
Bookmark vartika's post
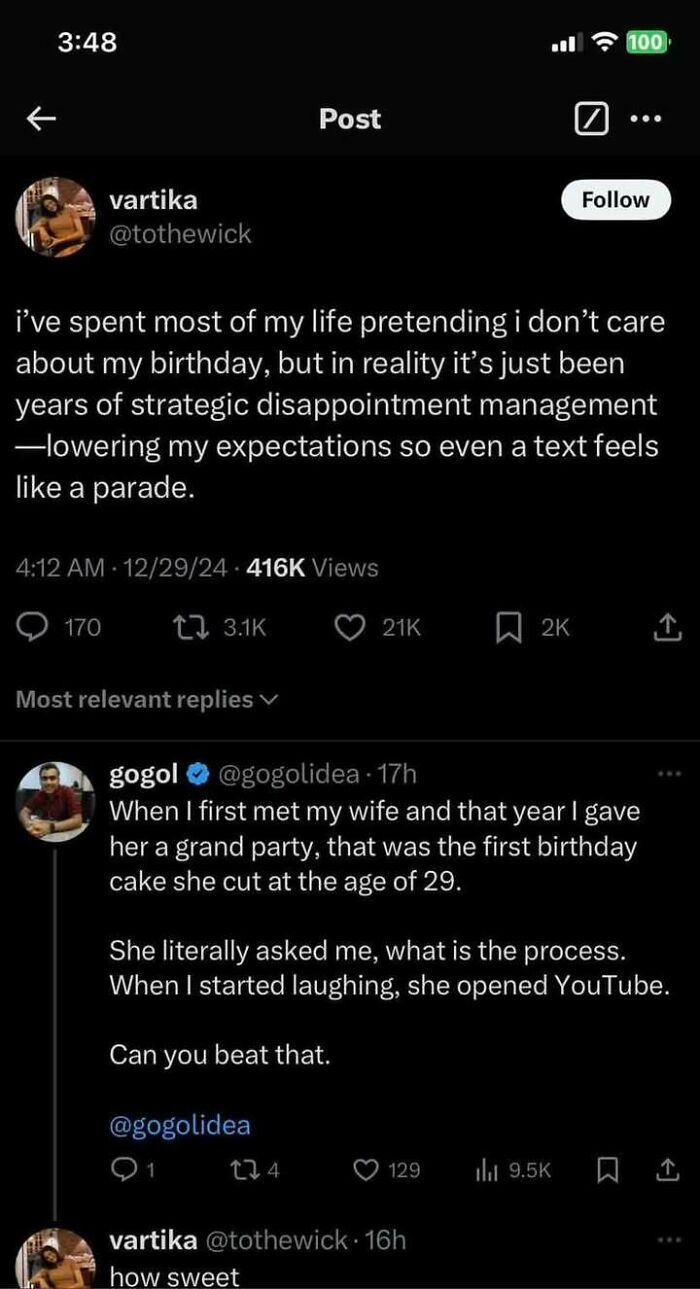(x=510, y=627)
